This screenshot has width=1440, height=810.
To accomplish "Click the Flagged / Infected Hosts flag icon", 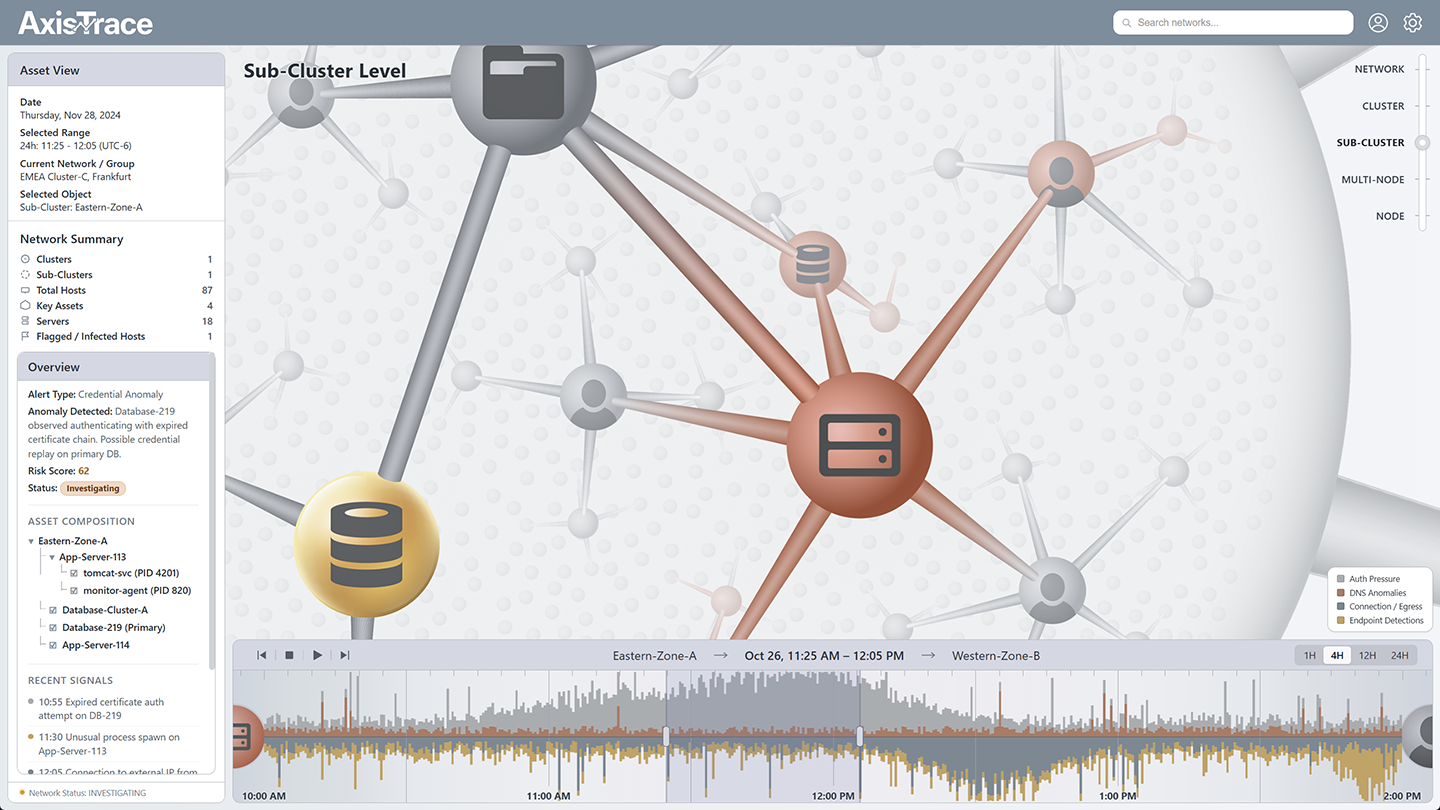I will [25, 336].
